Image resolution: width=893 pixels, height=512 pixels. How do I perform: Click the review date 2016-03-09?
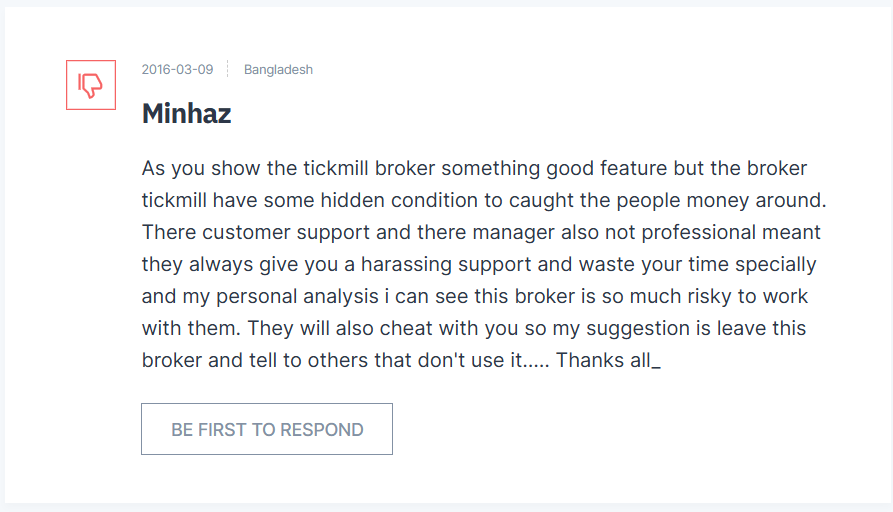click(x=177, y=69)
